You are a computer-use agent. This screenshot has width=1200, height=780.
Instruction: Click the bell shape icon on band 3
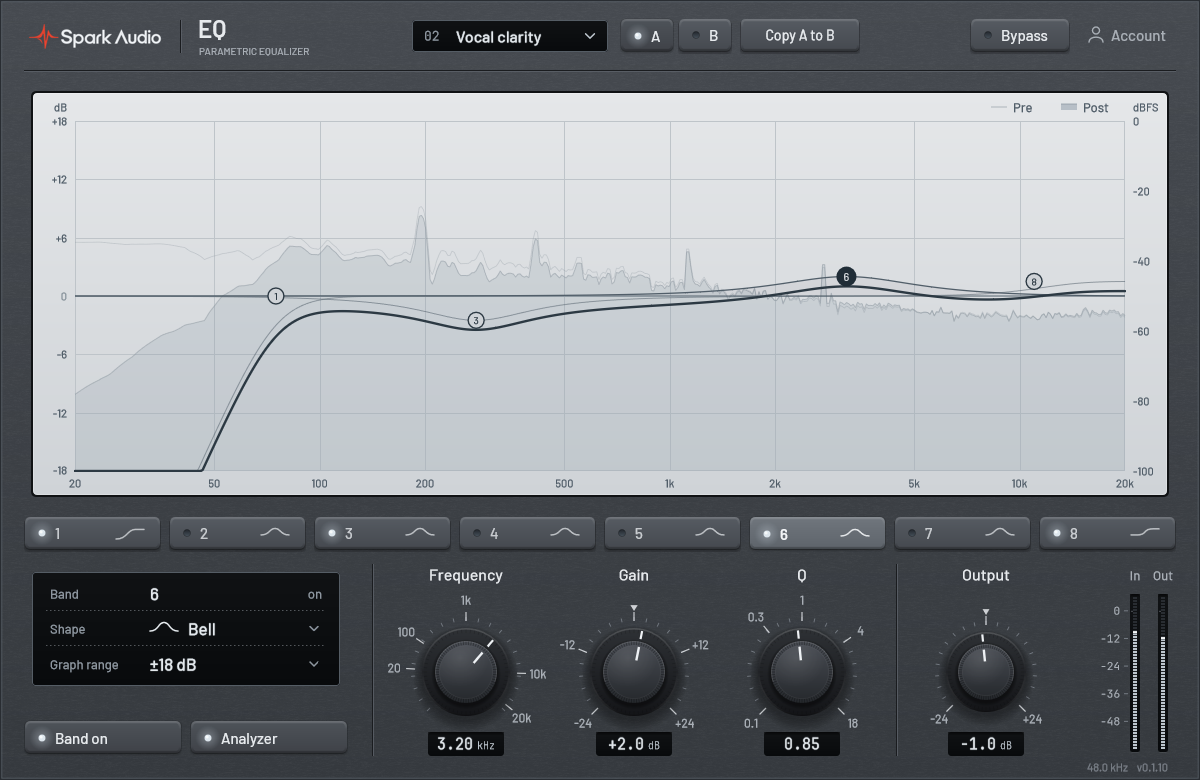click(x=421, y=534)
